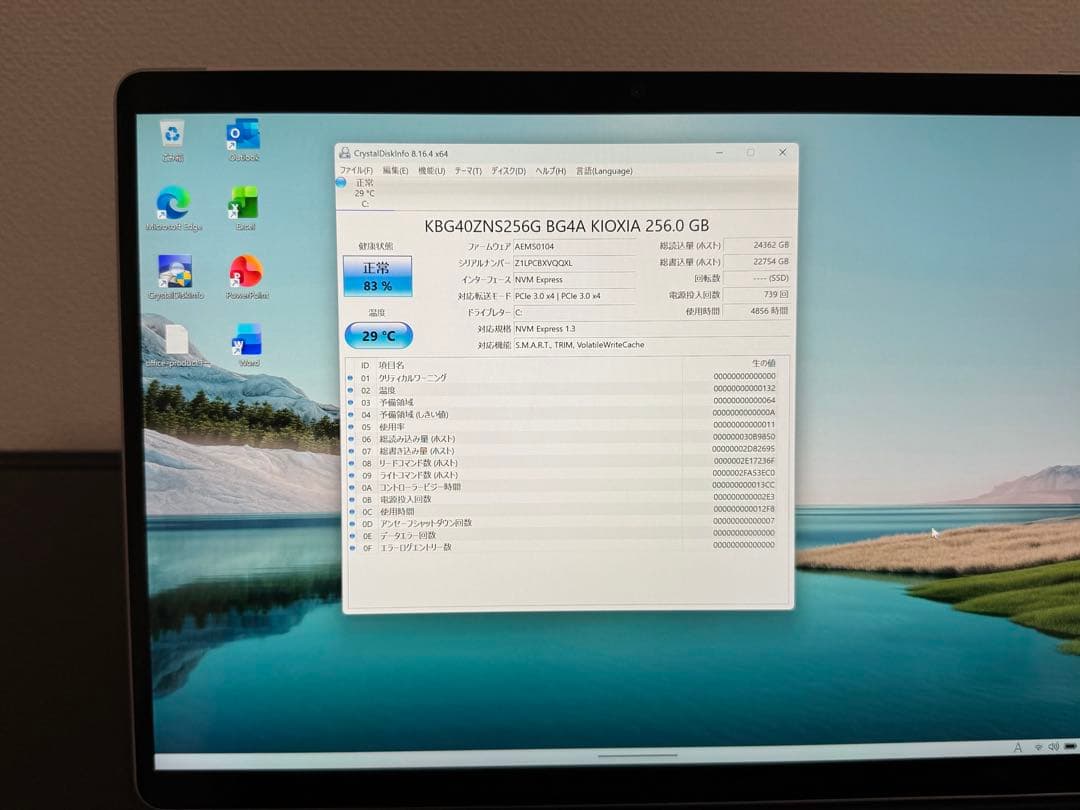Click raw value 000000000012F8

point(744,509)
